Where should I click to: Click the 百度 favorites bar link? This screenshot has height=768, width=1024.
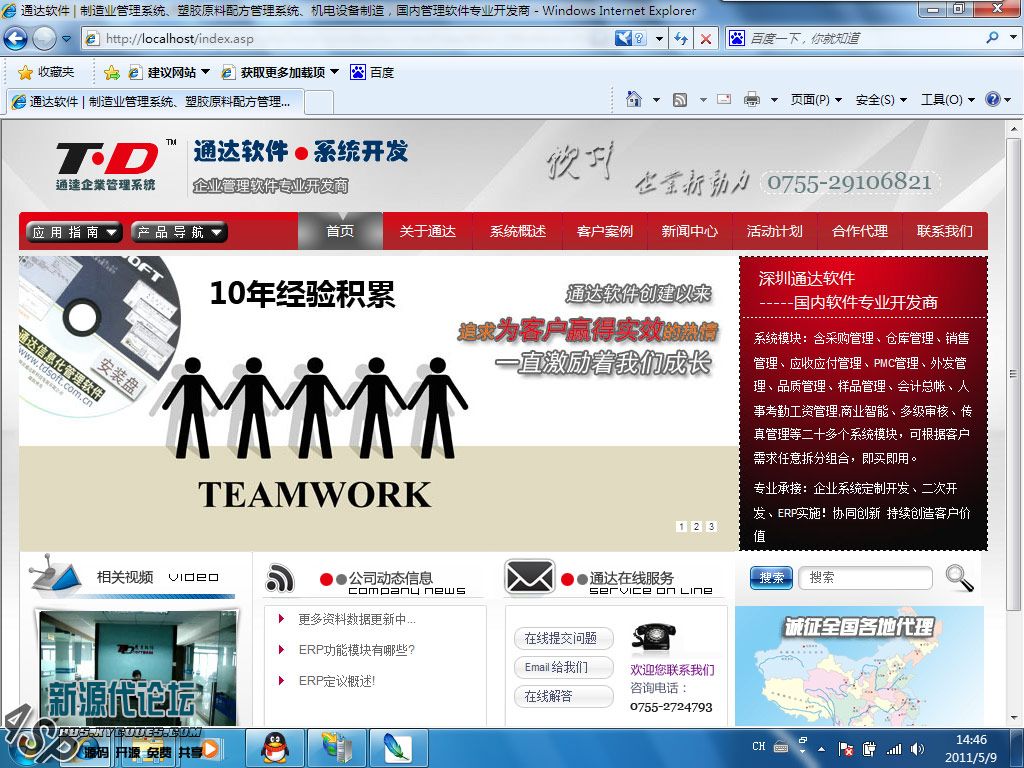click(372, 72)
